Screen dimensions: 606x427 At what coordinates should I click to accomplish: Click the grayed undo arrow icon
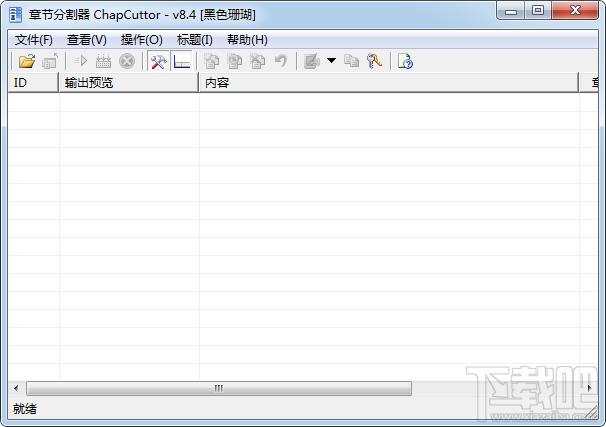coord(281,61)
